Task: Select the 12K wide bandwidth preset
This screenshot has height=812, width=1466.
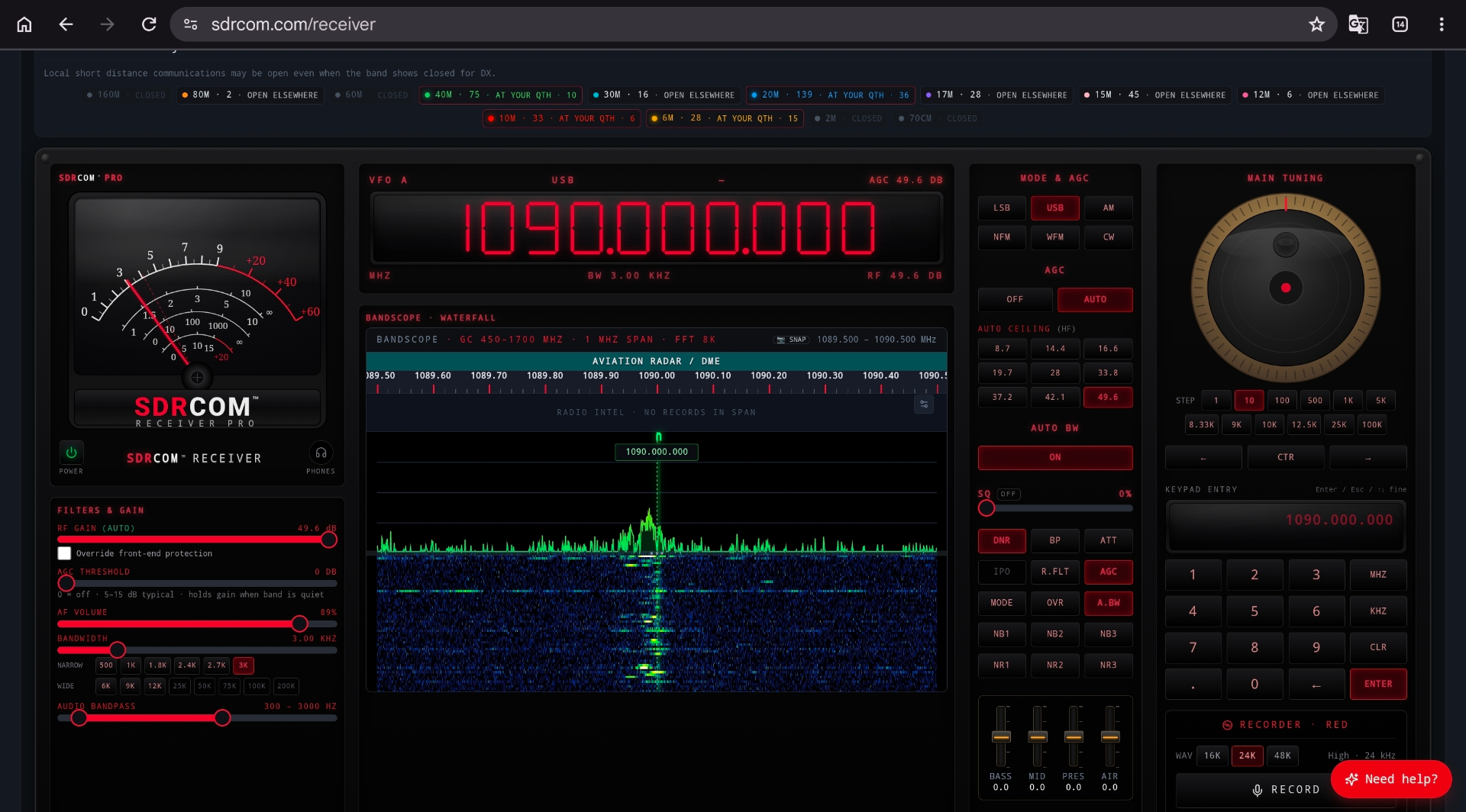Action: [155, 686]
